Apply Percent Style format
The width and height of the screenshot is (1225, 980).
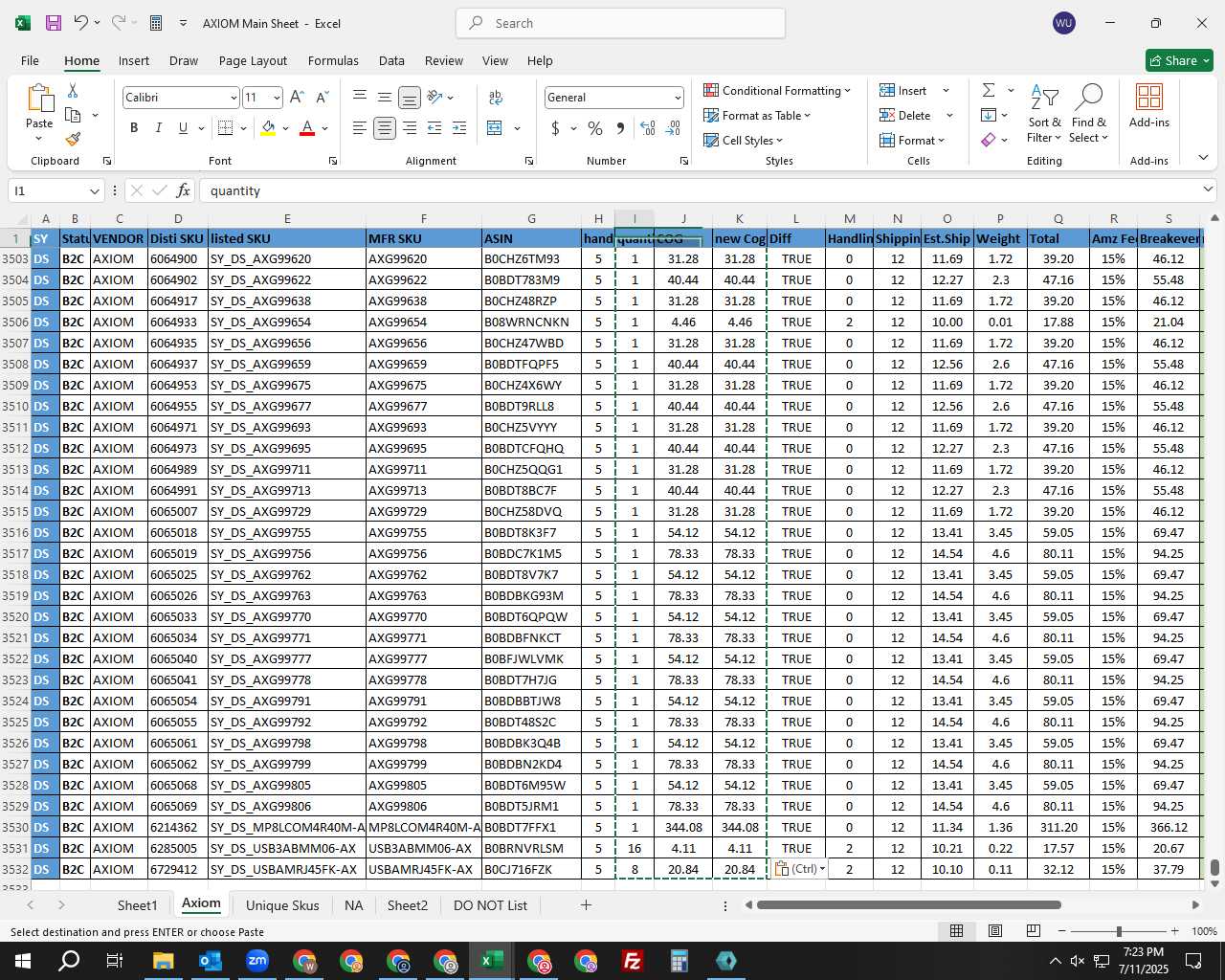(x=595, y=128)
